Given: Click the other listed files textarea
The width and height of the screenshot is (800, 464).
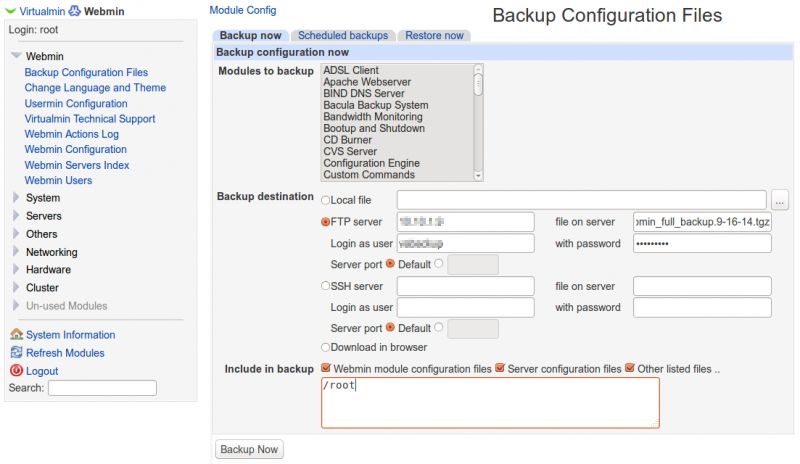Looking at the screenshot, I should tap(490, 403).
